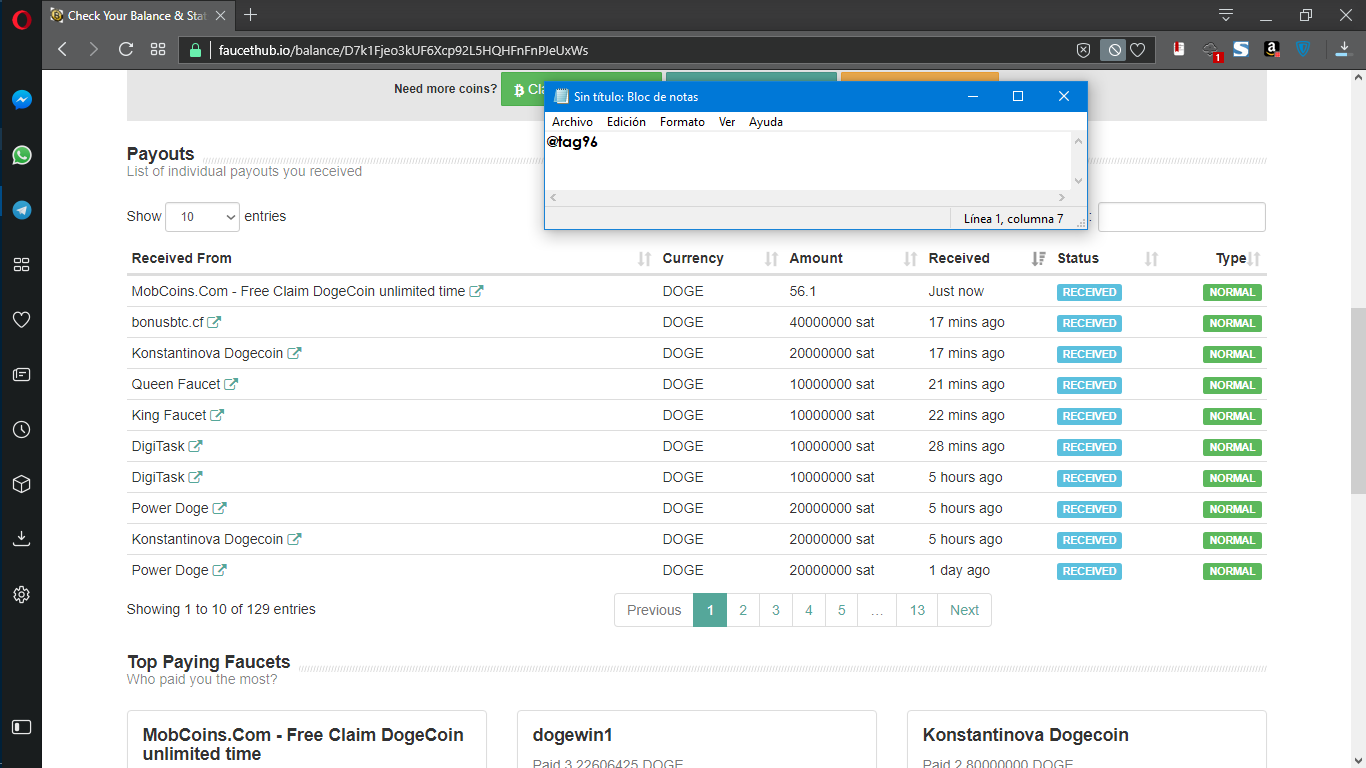Sort table by Amount column
This screenshot has height=768, width=1366.
[x=853, y=258]
